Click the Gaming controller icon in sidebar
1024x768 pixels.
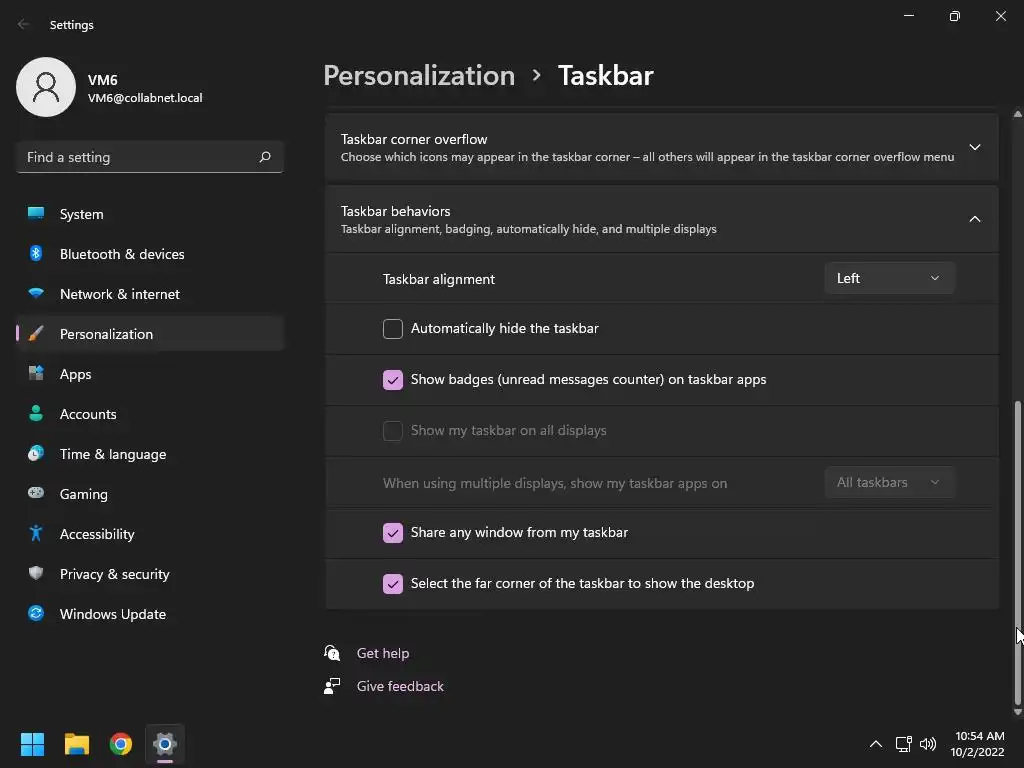(36, 494)
